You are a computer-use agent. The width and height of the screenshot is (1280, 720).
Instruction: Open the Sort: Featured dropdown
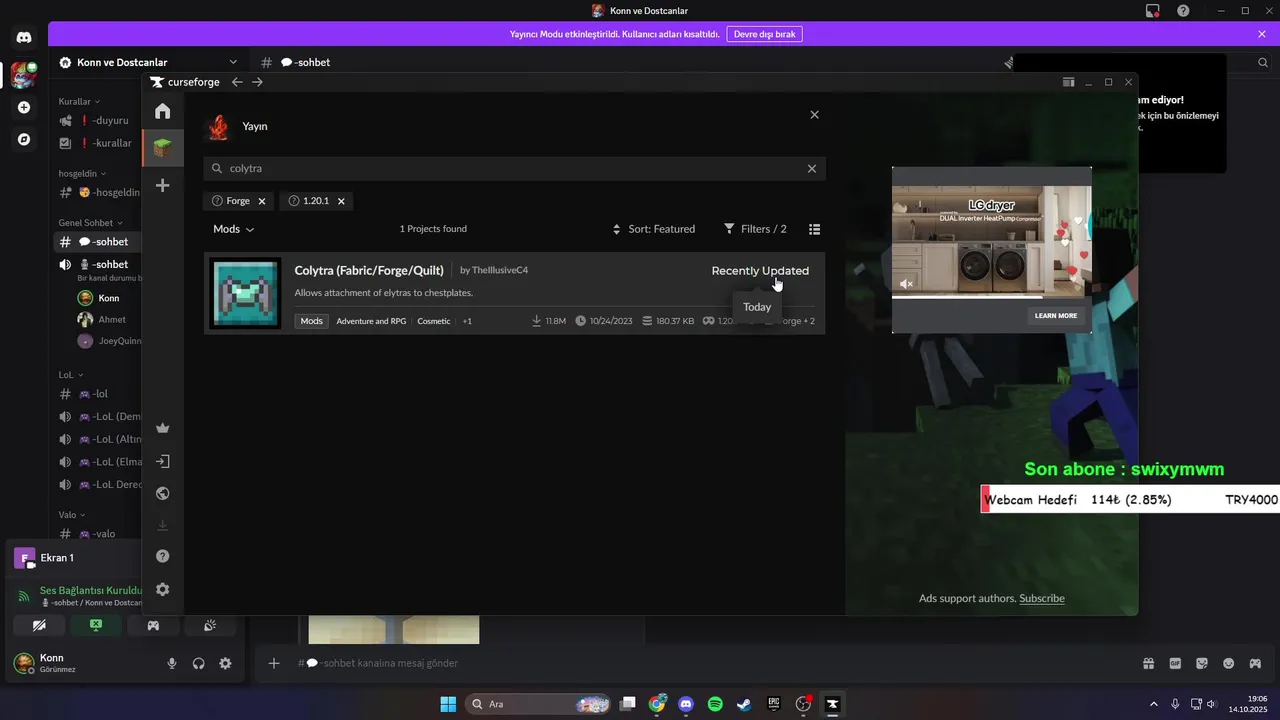click(x=654, y=229)
